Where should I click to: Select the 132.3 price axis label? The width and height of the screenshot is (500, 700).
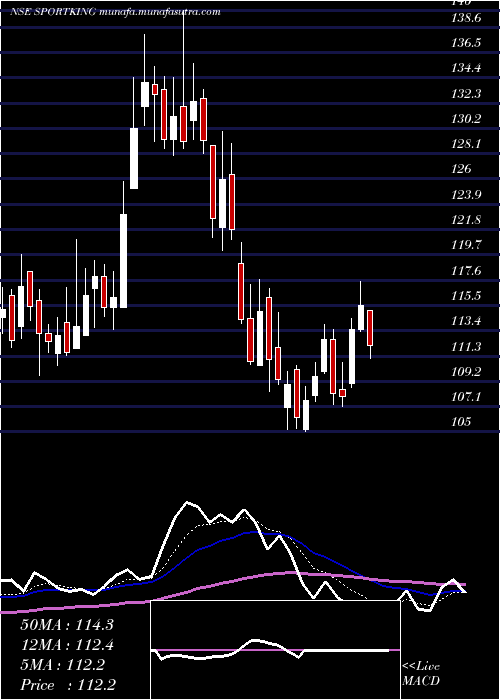pos(466,94)
